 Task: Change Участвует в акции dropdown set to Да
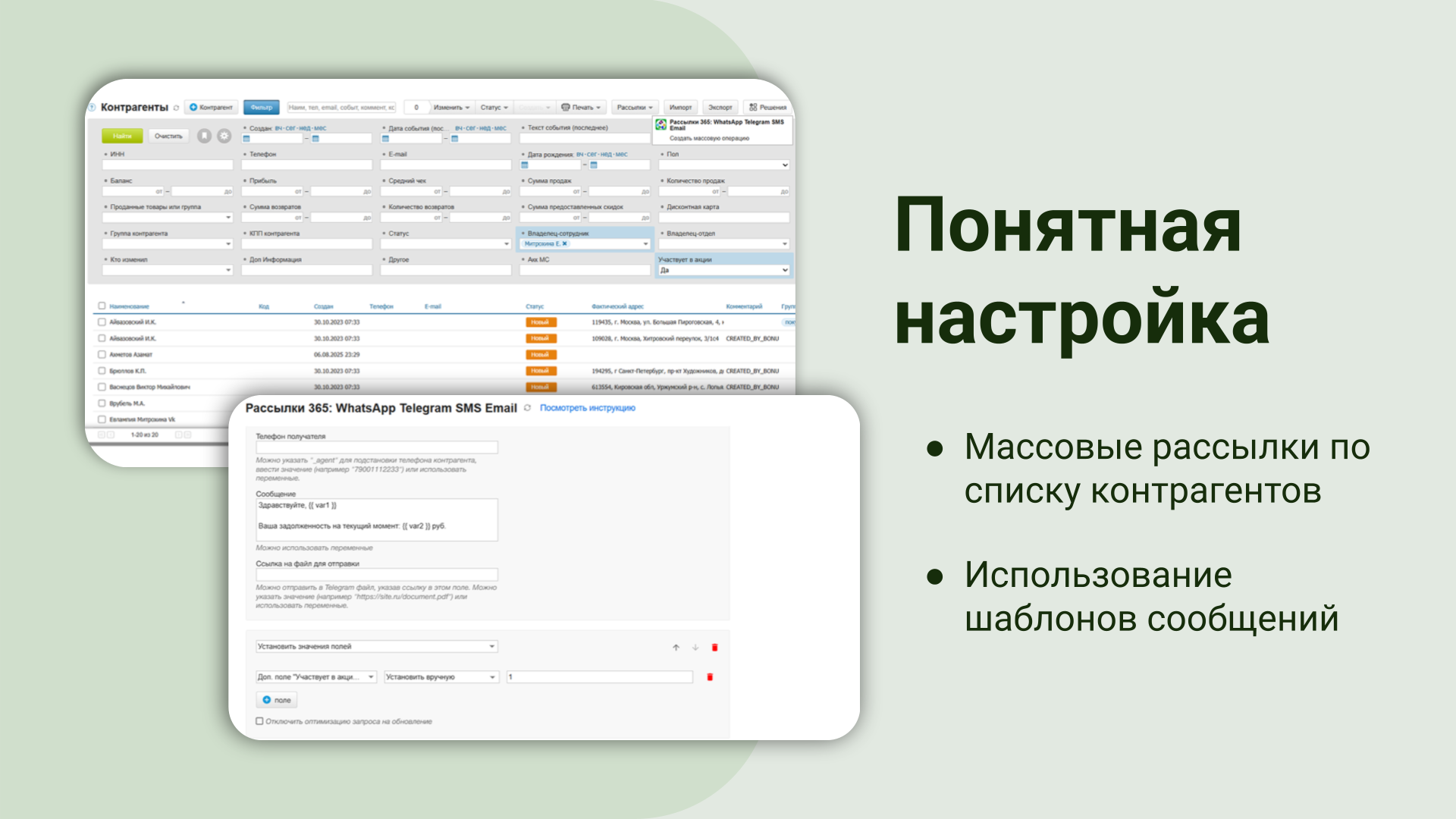pos(724,270)
